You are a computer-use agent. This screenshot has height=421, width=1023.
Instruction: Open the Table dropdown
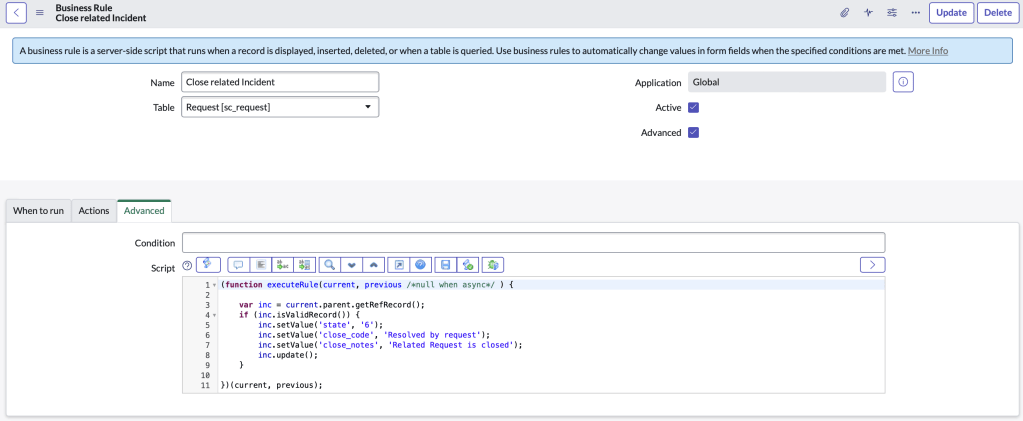coord(280,107)
